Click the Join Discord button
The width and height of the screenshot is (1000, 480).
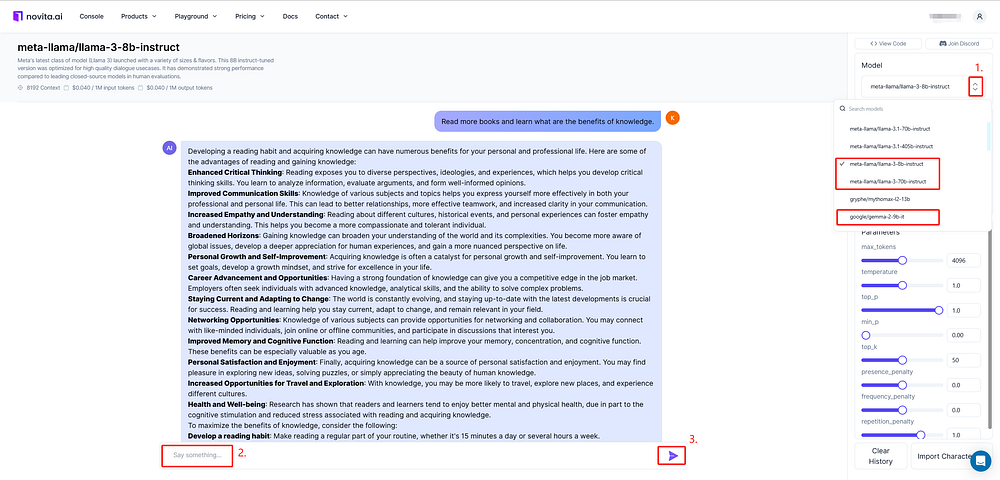(957, 43)
